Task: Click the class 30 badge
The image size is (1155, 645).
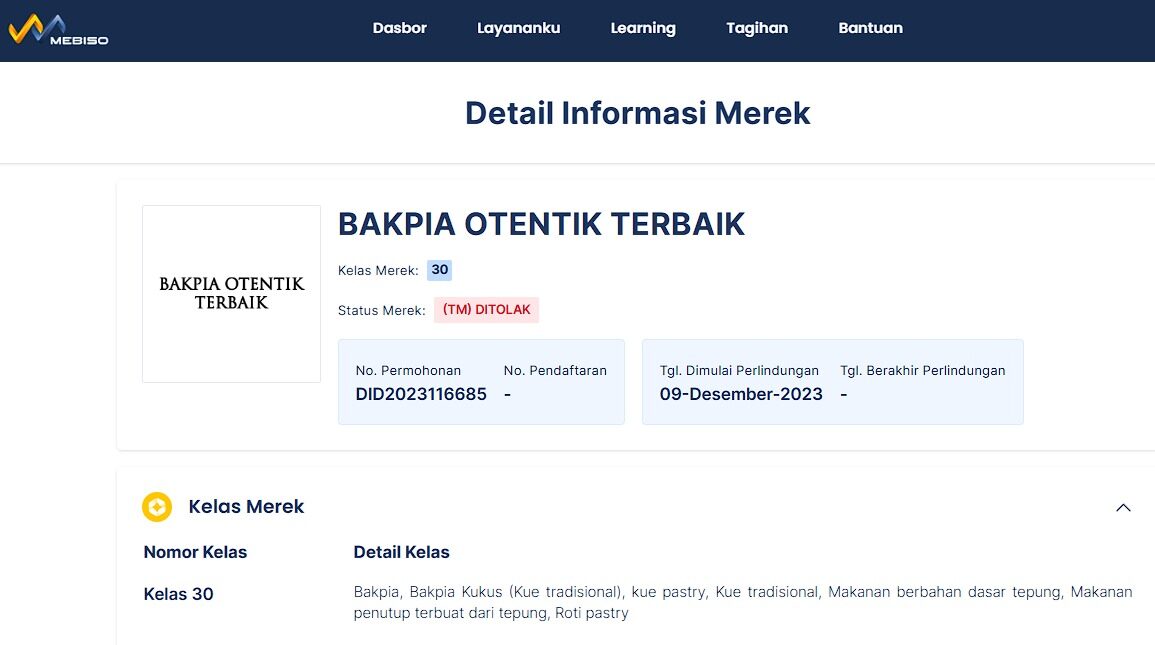Action: coord(440,269)
